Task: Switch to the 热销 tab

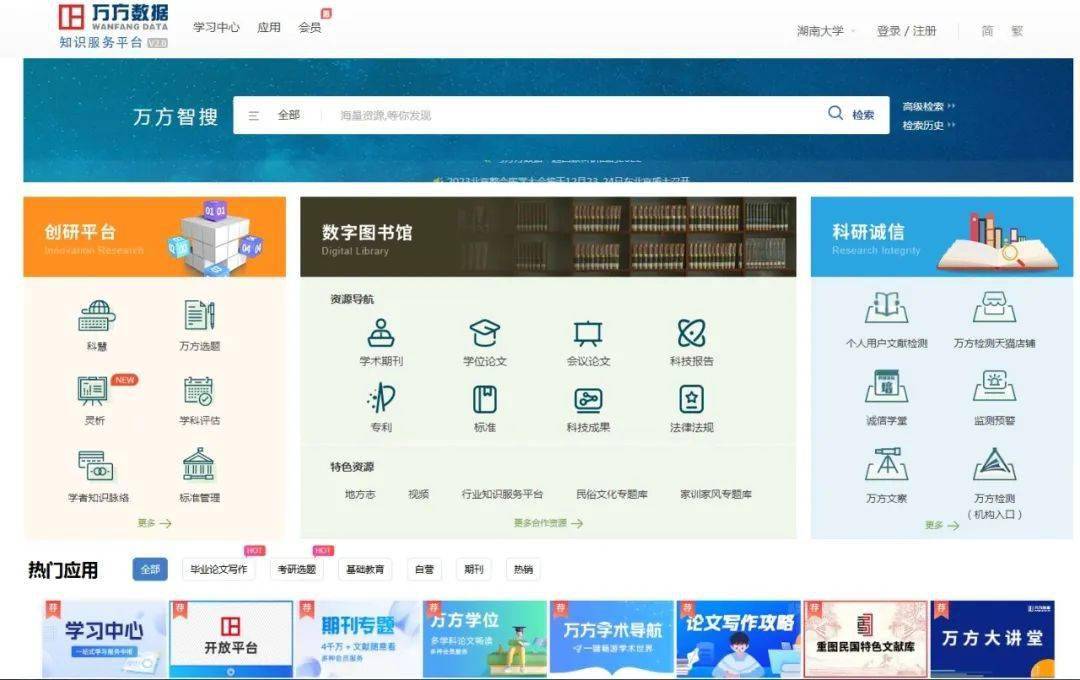Action: click(x=523, y=569)
